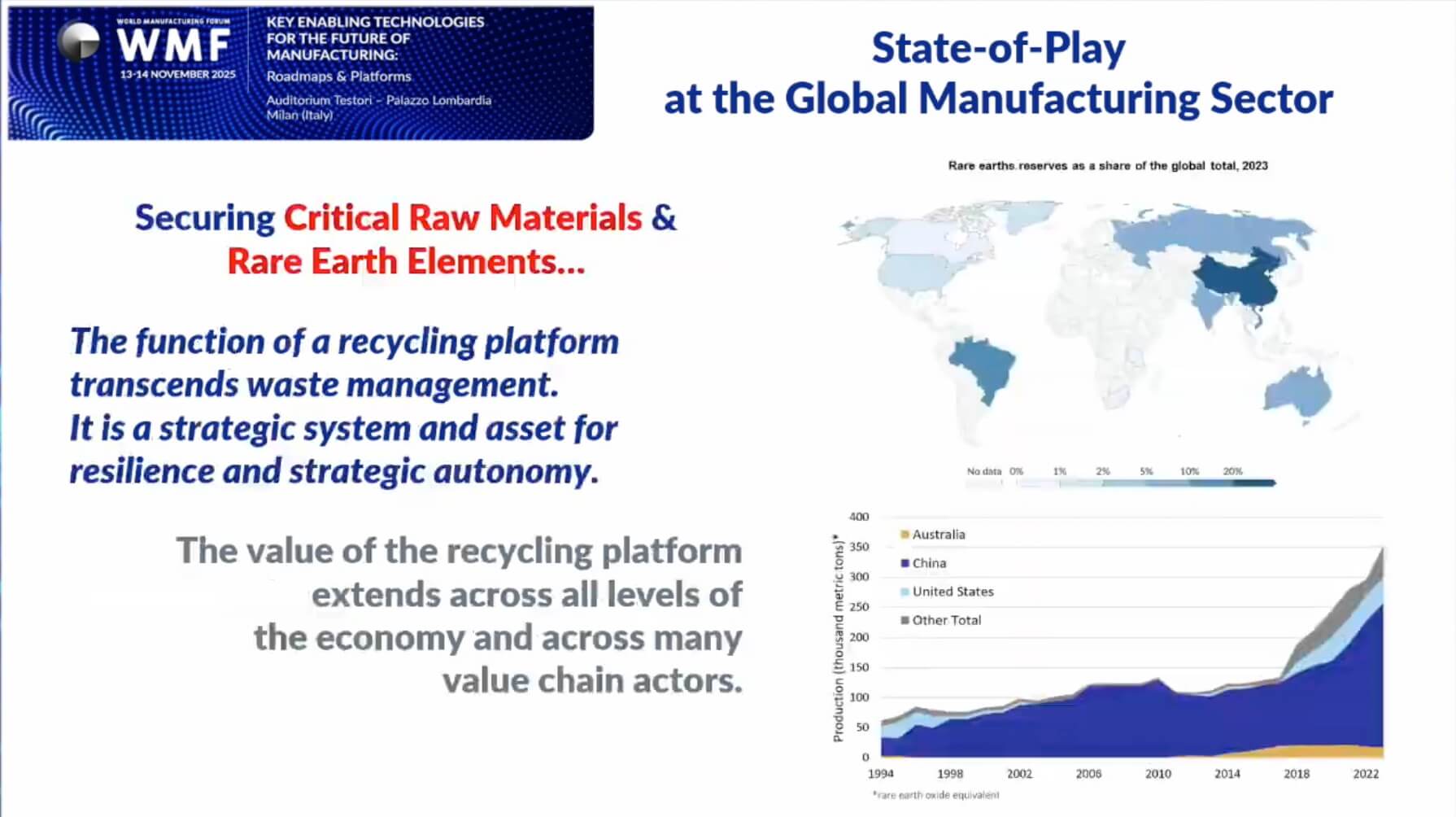Click the 'Rare Earth Elements...' red text
This screenshot has width=1456, height=817.
click(406, 262)
